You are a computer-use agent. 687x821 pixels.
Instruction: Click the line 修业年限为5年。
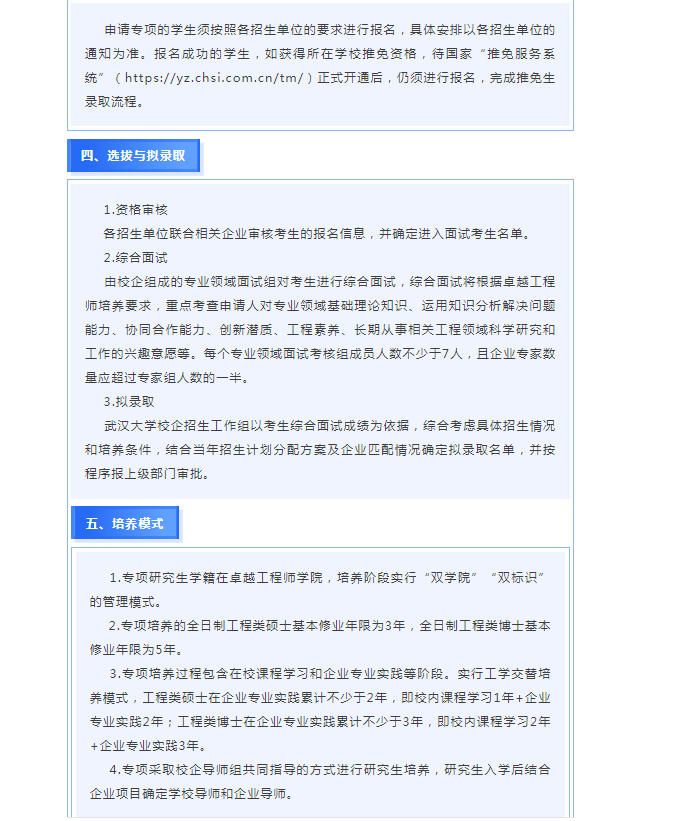coord(138,650)
